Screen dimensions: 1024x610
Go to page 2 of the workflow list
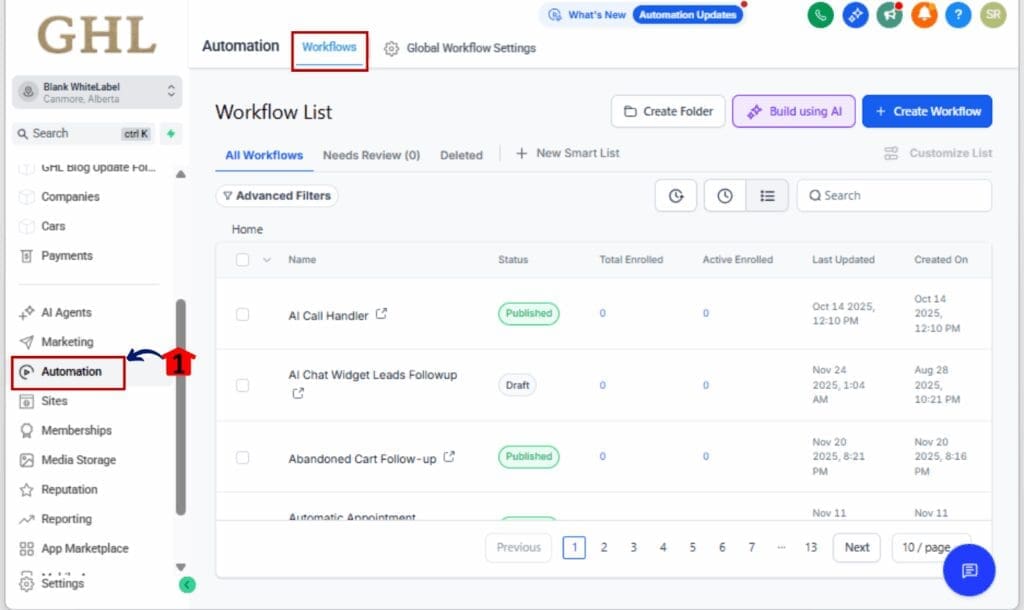click(x=603, y=547)
